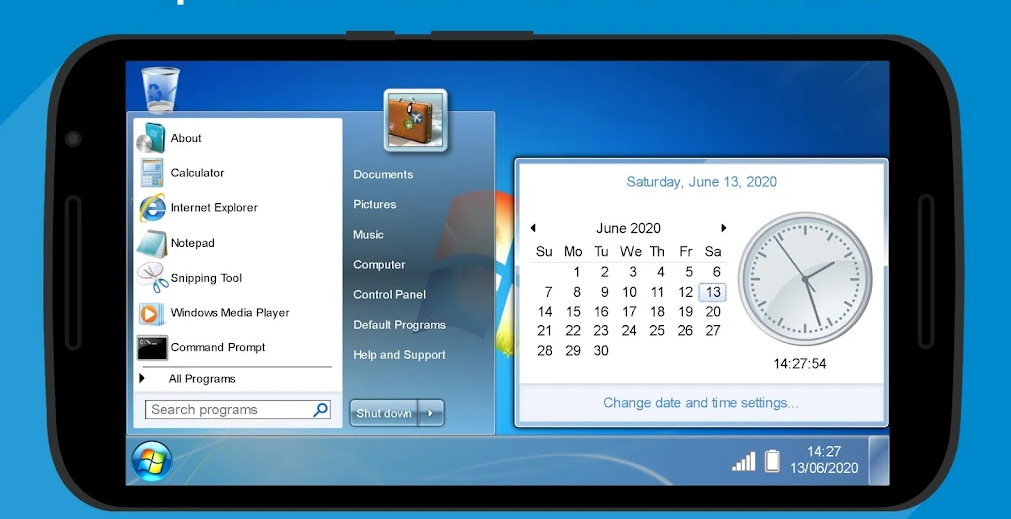Click the signal strength tray icon
Screen dimensions: 1011x519
tap(743, 461)
